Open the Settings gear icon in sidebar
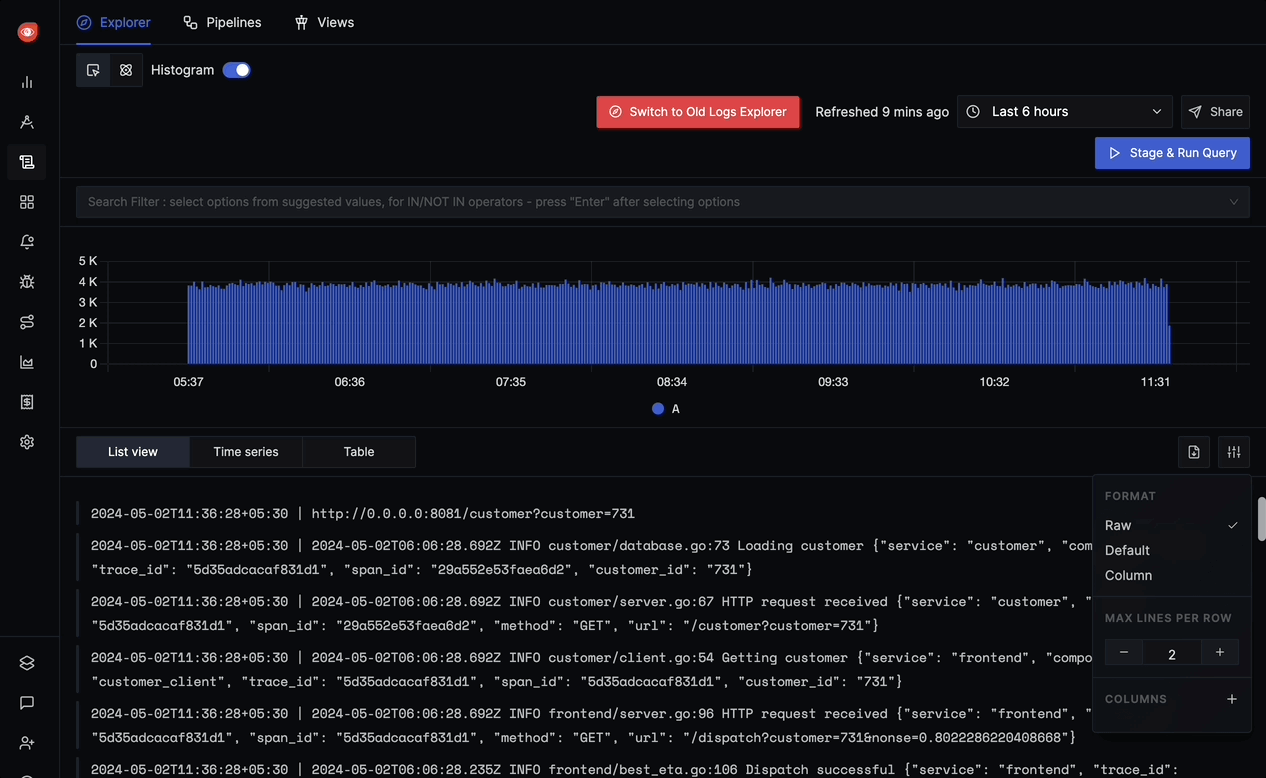This screenshot has height=778, width=1266. [27, 442]
